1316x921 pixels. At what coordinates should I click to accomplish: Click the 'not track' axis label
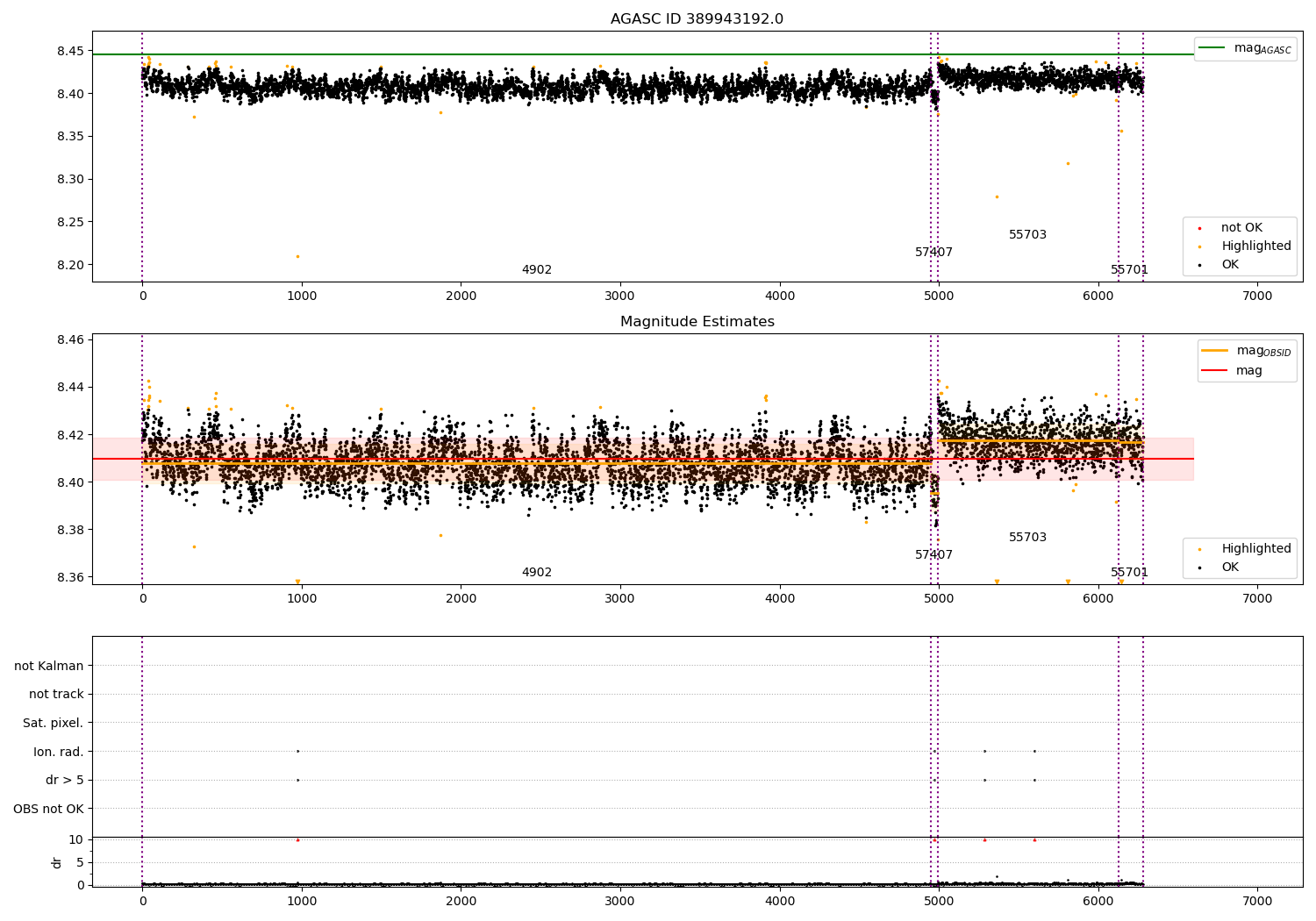[56, 695]
